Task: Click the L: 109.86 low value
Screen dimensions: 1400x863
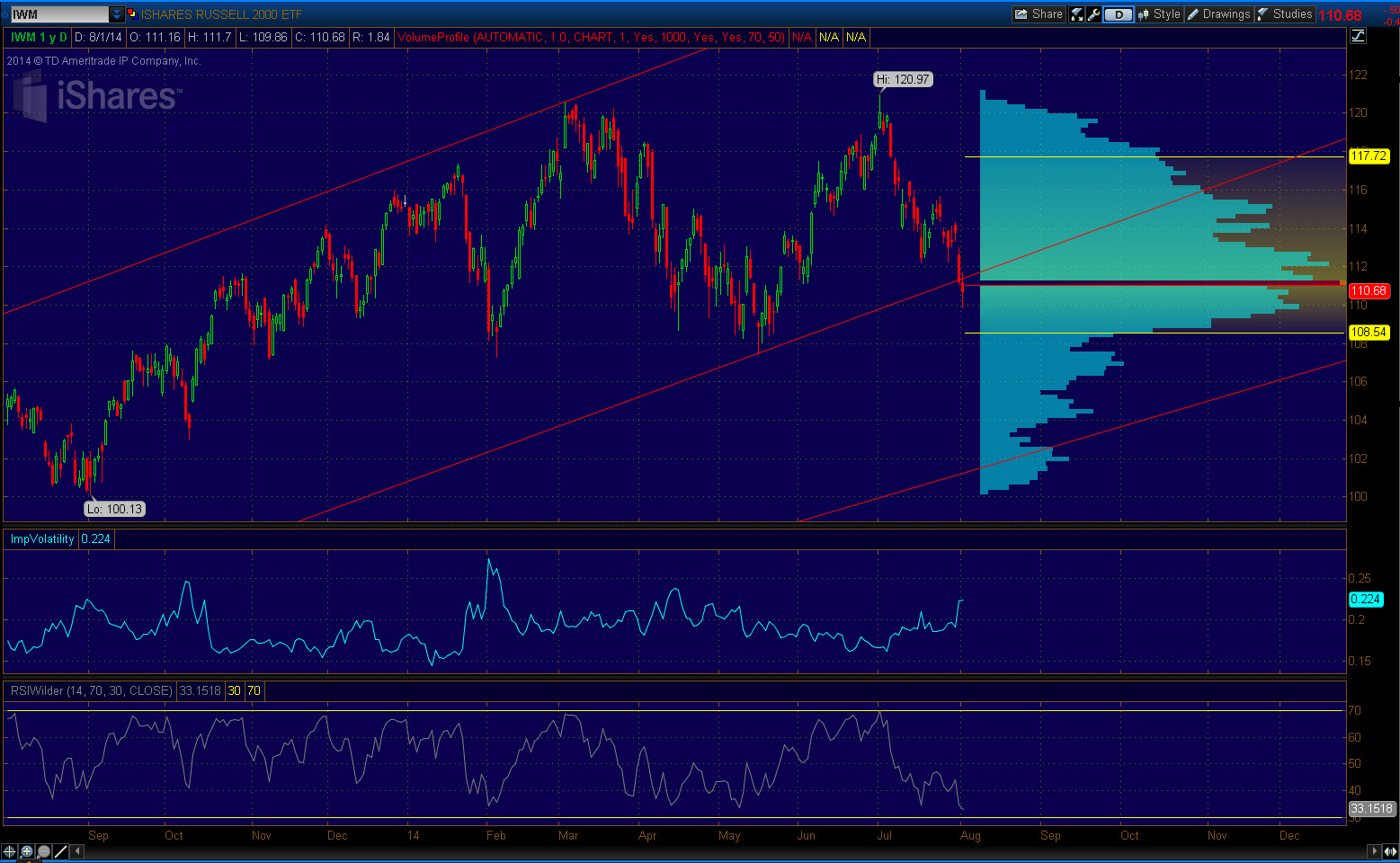Action: [263, 37]
